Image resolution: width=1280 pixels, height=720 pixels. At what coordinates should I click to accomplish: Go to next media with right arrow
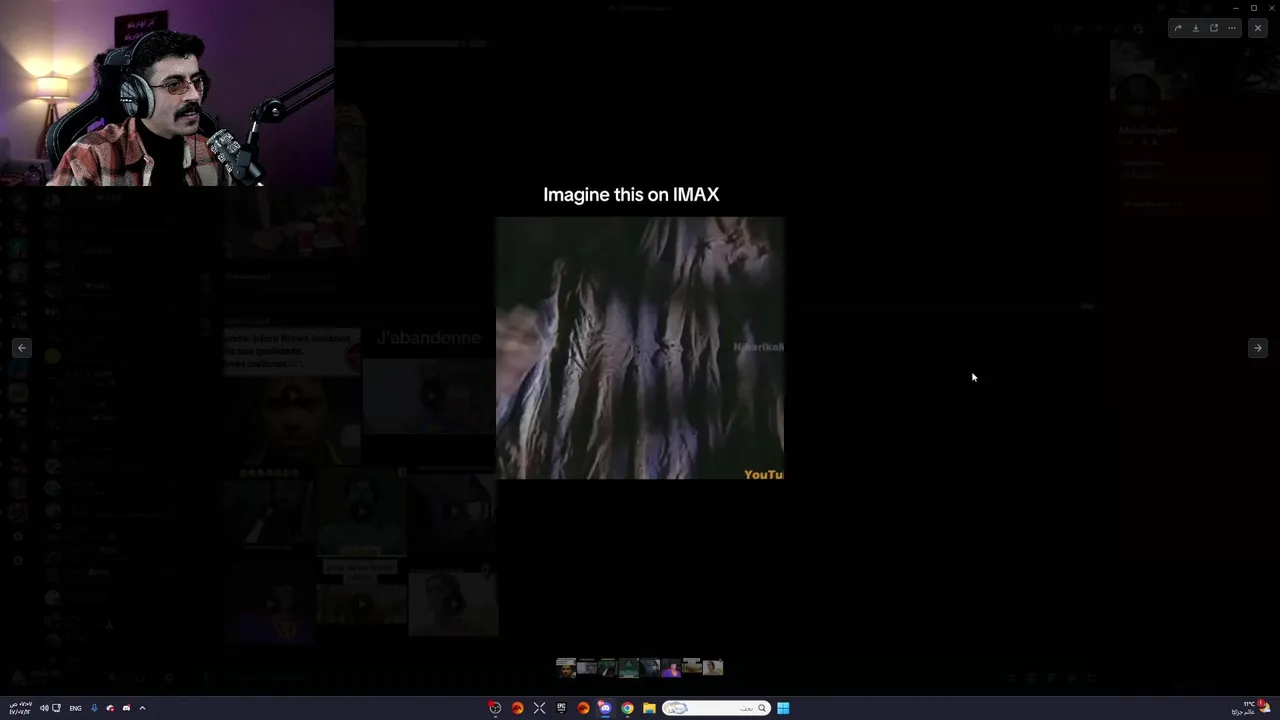pos(1257,348)
